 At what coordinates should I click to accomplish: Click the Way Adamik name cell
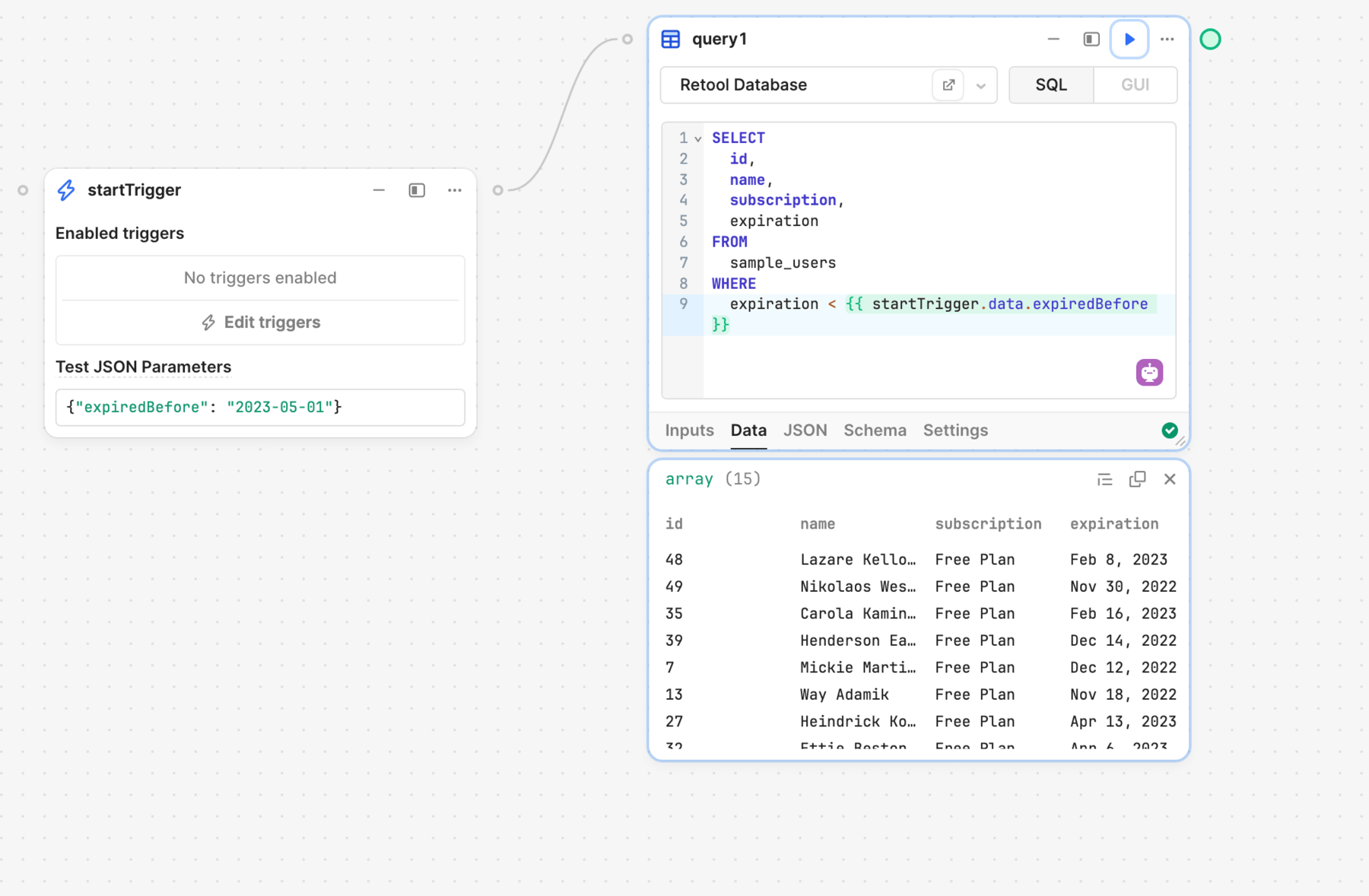click(x=844, y=695)
